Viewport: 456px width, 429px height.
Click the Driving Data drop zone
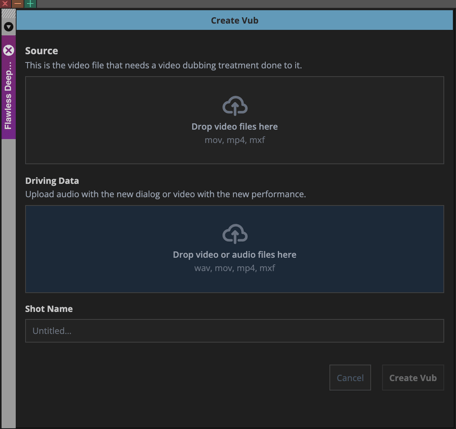click(234, 249)
